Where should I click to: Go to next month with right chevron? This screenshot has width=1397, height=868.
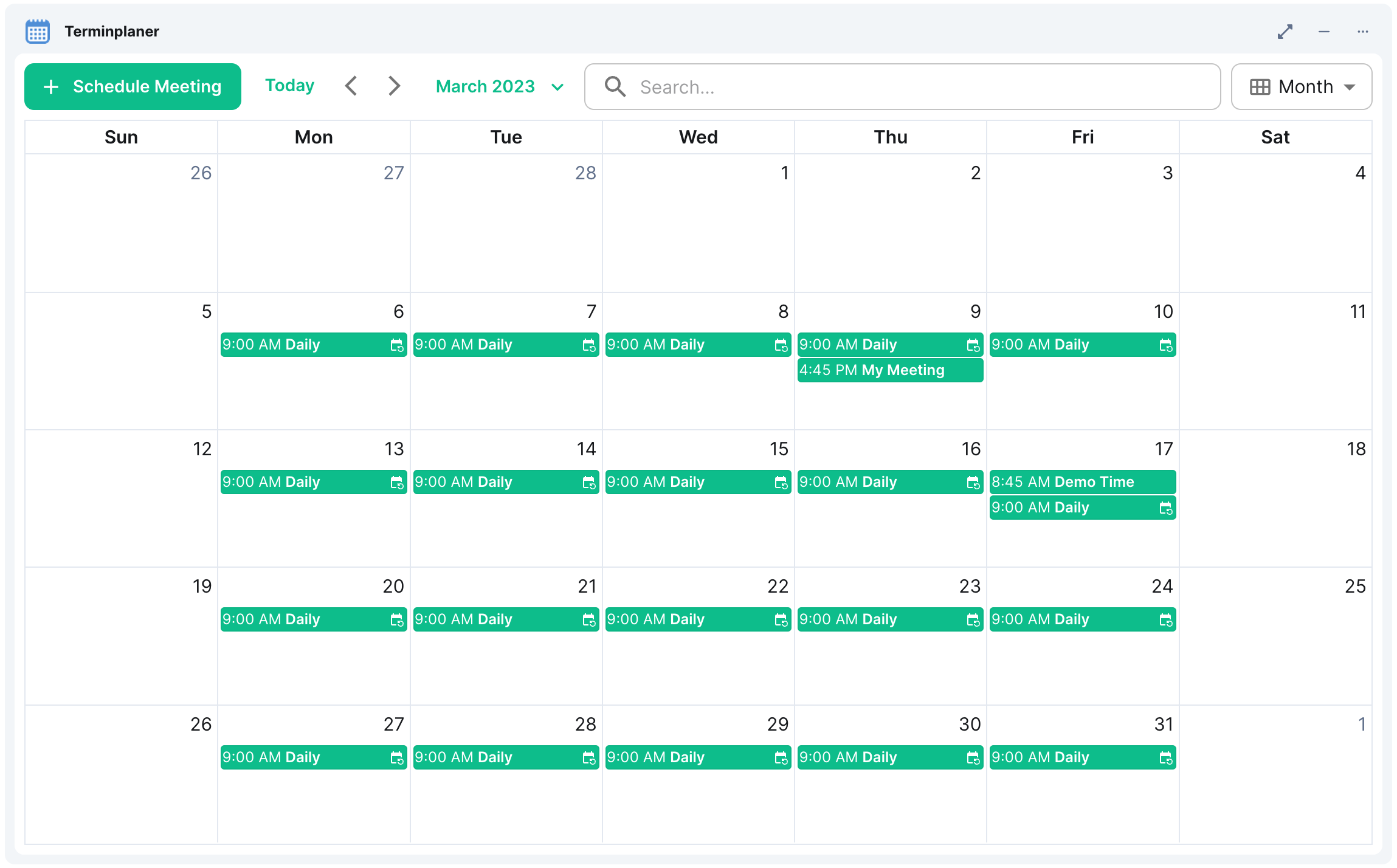pos(394,86)
